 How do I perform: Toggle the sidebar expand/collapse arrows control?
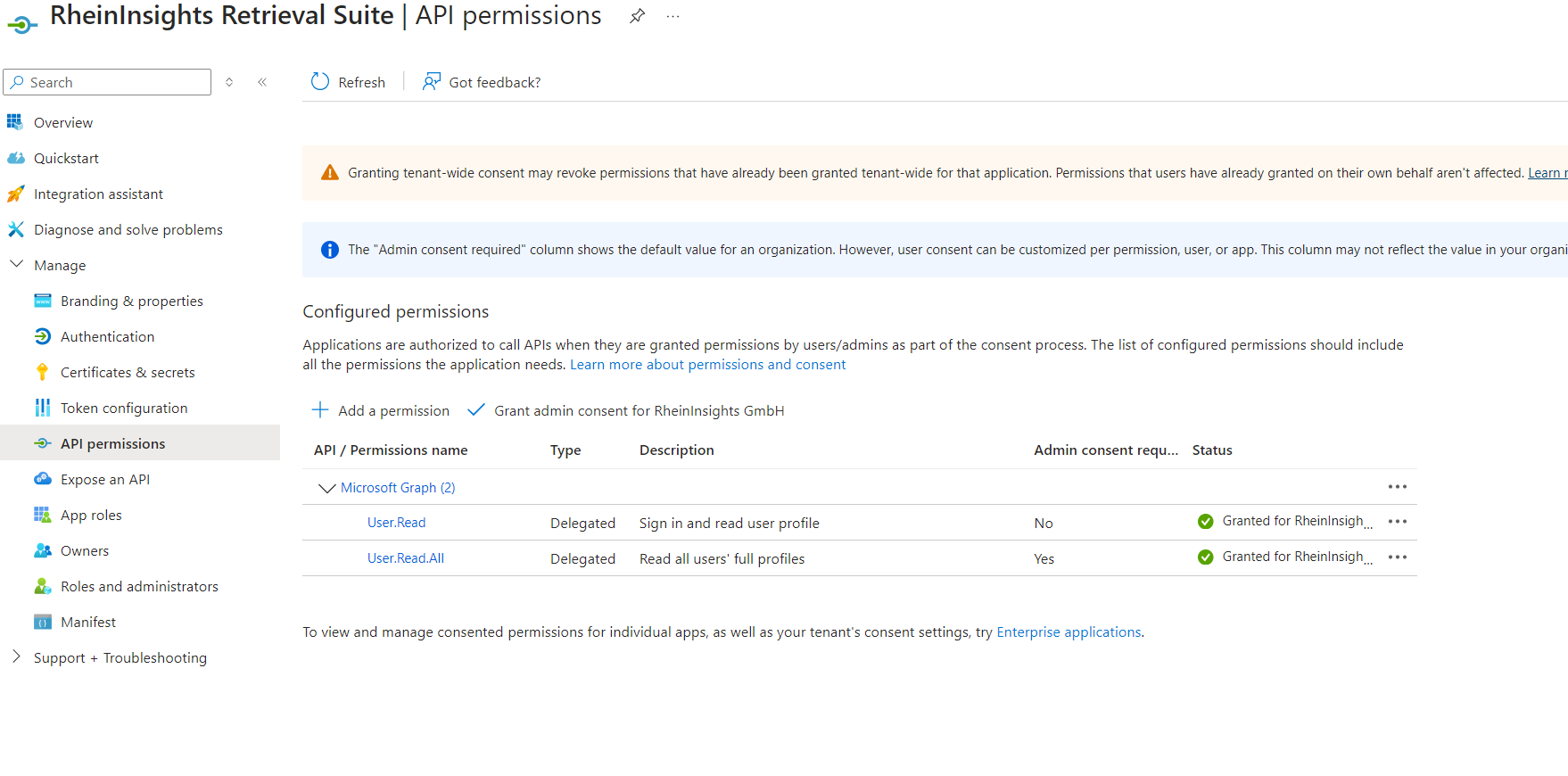(x=229, y=82)
